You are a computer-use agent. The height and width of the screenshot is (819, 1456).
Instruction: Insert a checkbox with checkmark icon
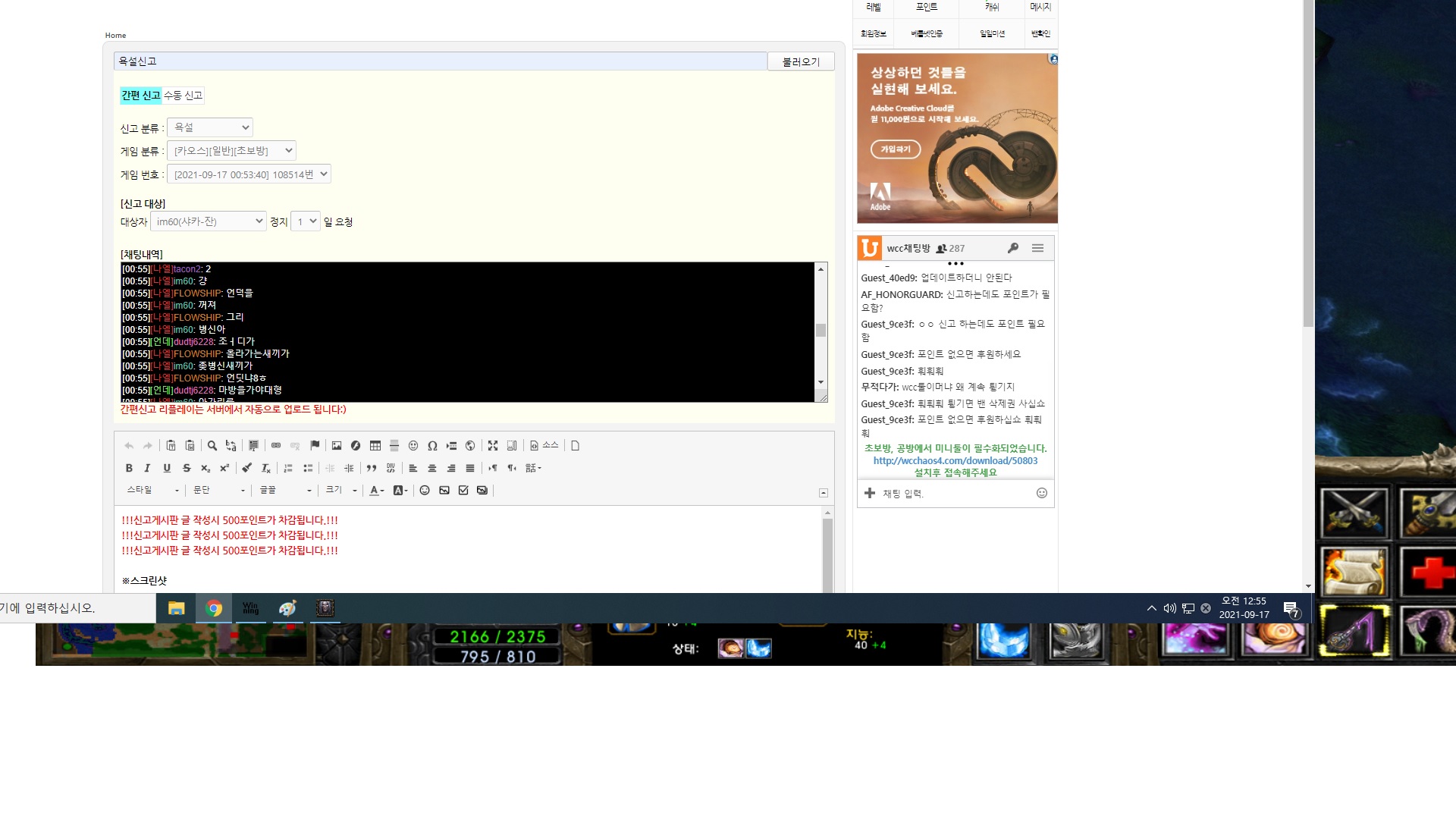point(463,491)
